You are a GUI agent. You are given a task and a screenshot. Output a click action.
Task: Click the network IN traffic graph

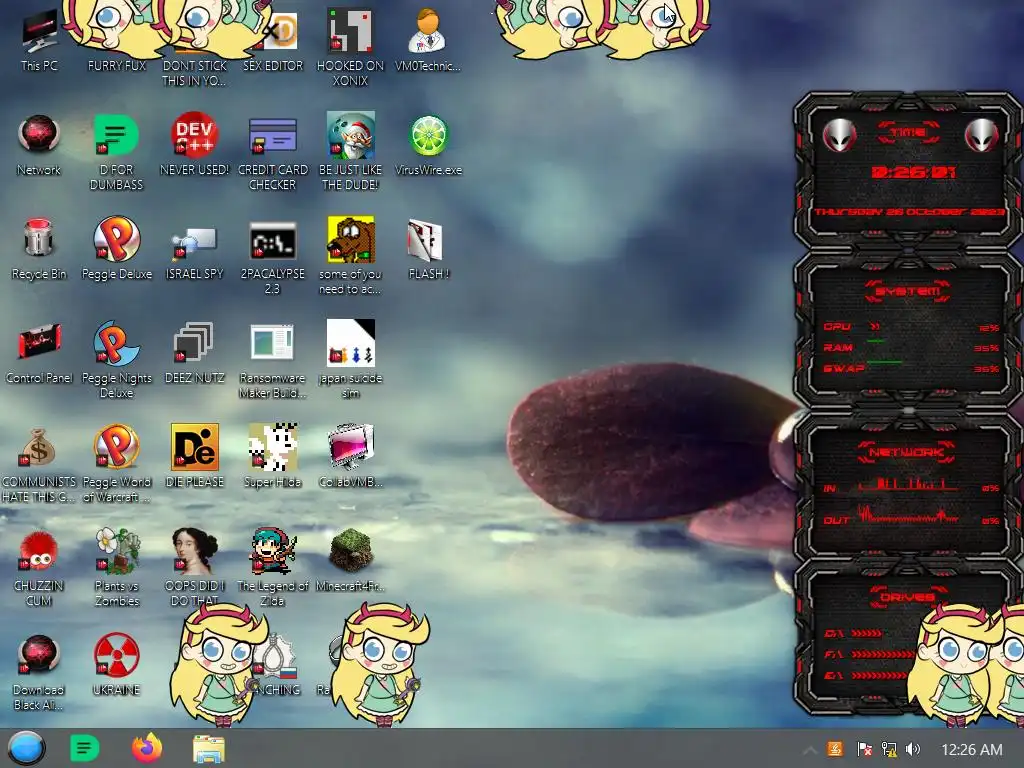[908, 484]
